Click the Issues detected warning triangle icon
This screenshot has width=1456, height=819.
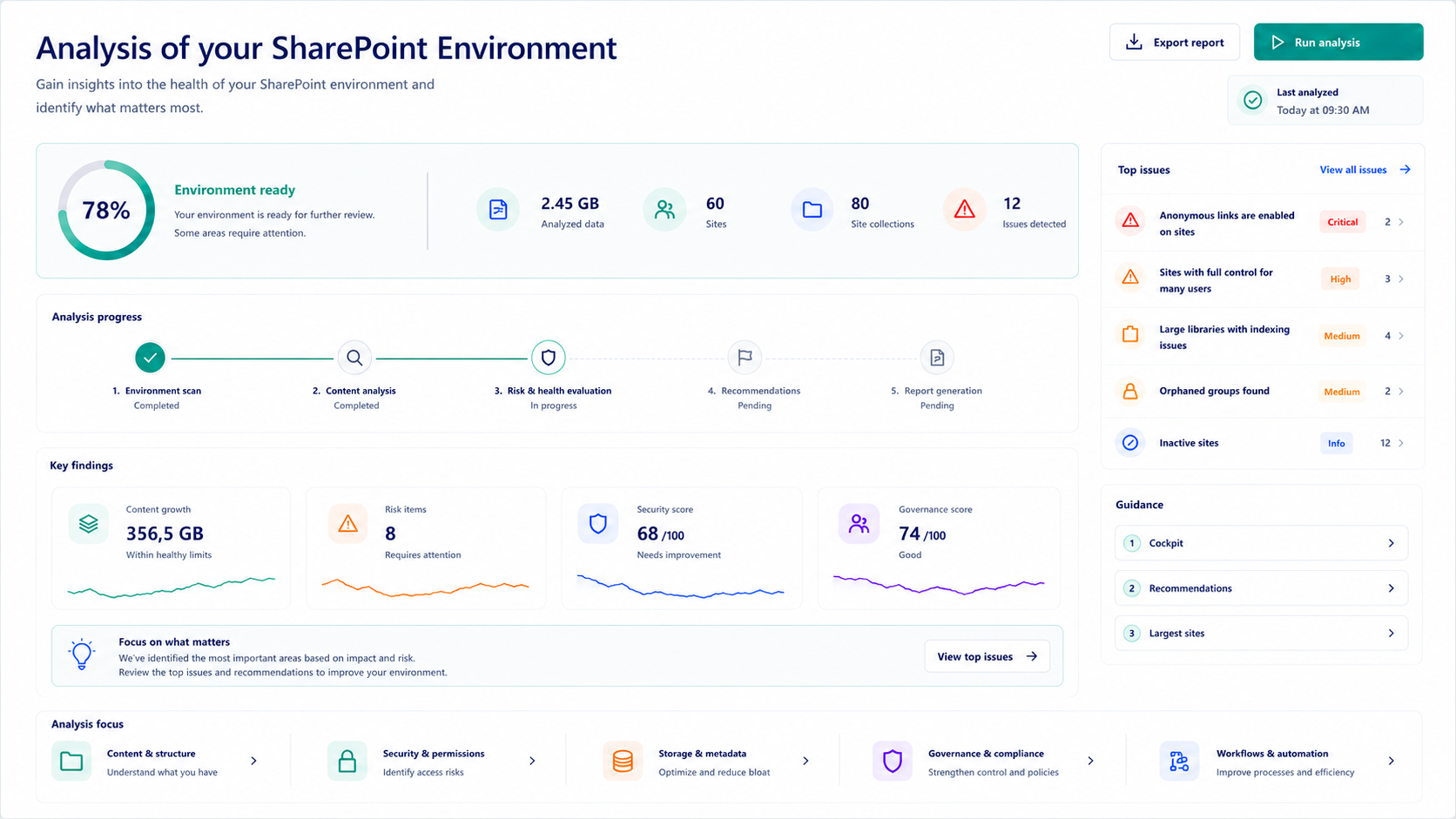pos(964,210)
